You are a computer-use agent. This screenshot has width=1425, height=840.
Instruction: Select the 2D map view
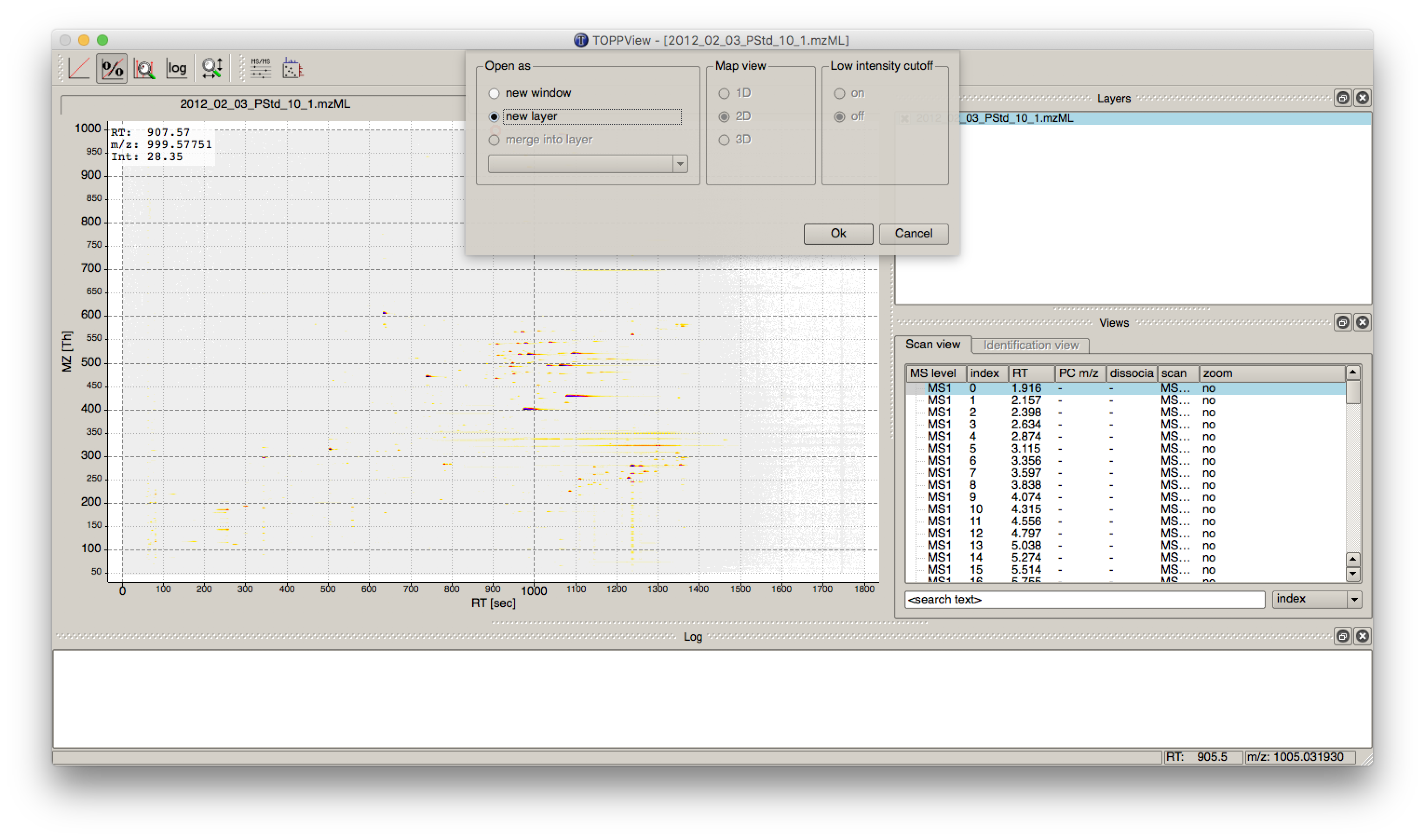pyautogui.click(x=724, y=116)
